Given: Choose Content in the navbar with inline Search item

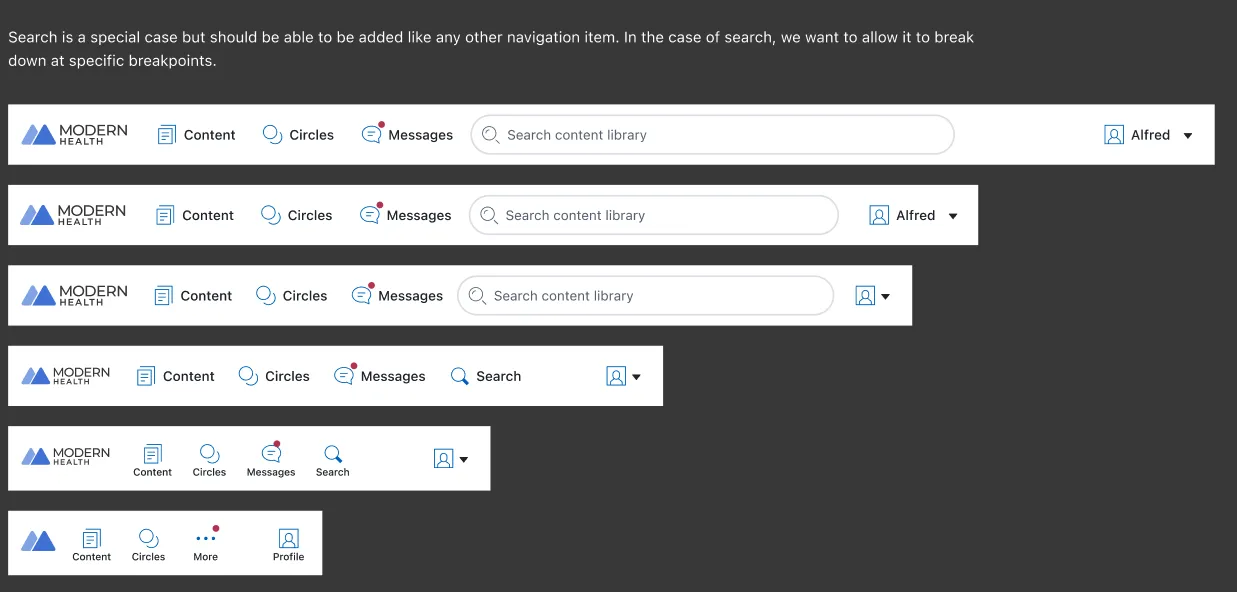Looking at the screenshot, I should pos(176,376).
